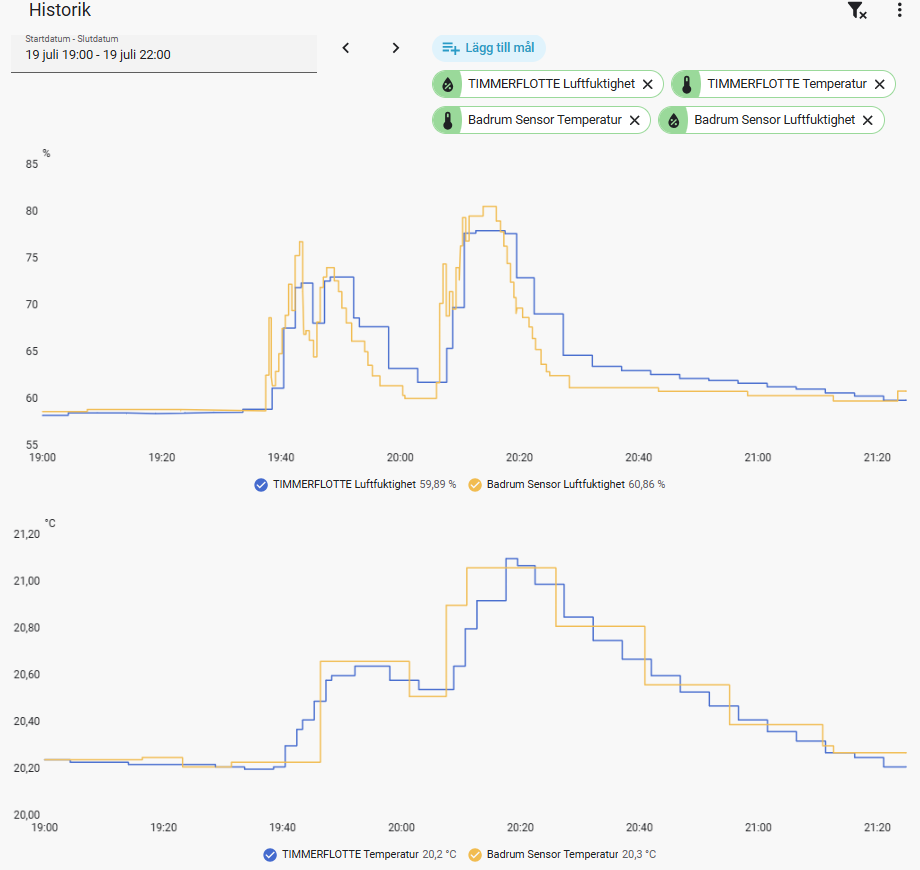Open the Startdatum - Slutdatum date range field
This screenshot has width=920, height=870.
coord(164,53)
